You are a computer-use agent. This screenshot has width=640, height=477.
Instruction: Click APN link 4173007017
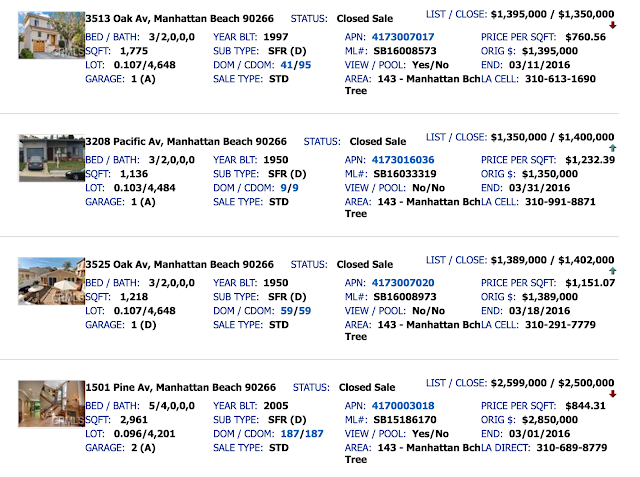pyautogui.click(x=403, y=37)
